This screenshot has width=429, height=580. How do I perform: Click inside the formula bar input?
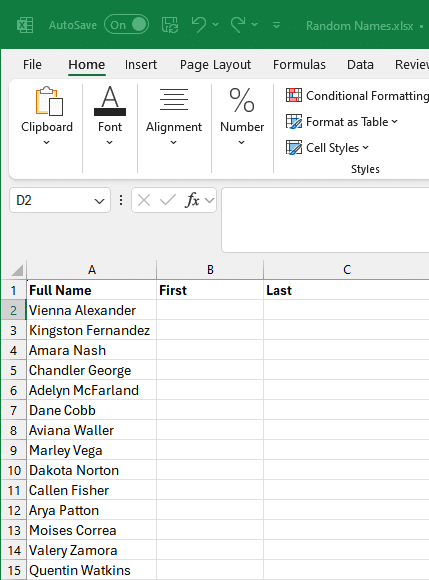tap(325, 220)
